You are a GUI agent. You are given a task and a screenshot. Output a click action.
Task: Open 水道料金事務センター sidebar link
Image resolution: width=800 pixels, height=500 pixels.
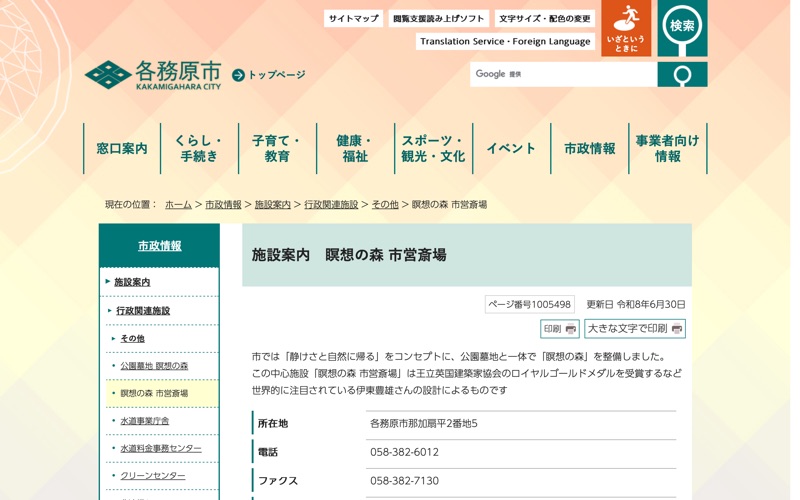161,448
